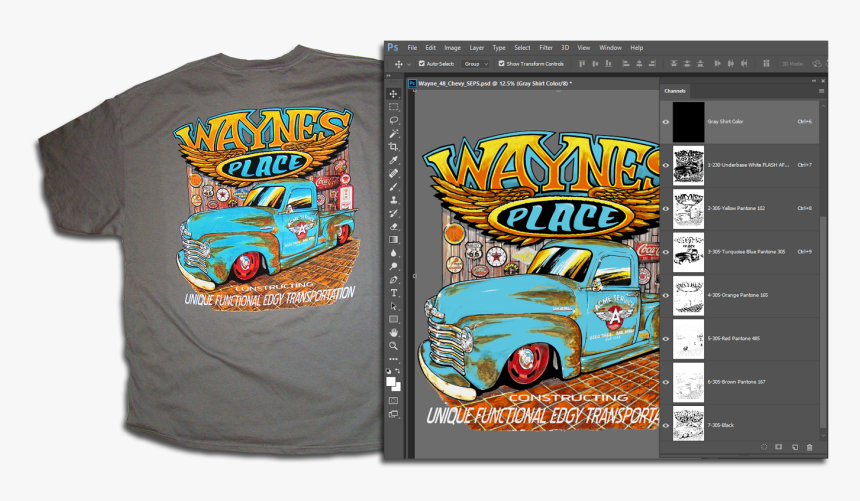Select the Type tool
Viewport: 860px width, 501px height.
393,292
